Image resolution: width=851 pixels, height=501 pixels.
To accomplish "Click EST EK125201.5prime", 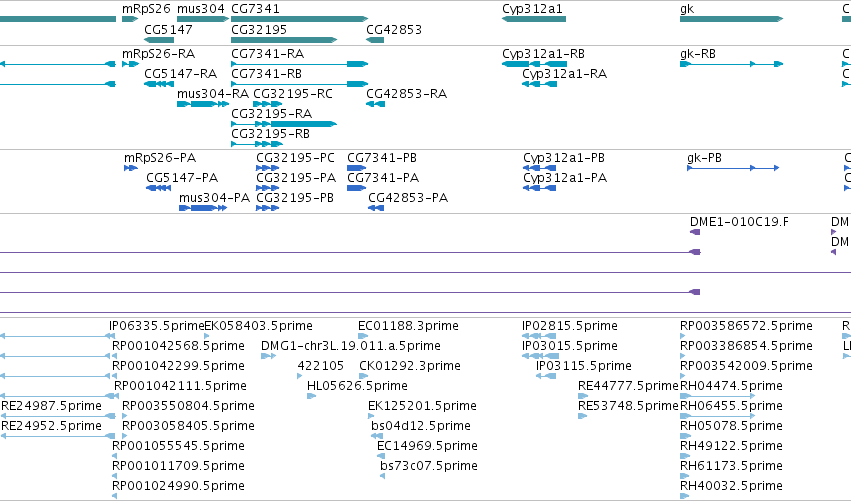I will [371, 417].
